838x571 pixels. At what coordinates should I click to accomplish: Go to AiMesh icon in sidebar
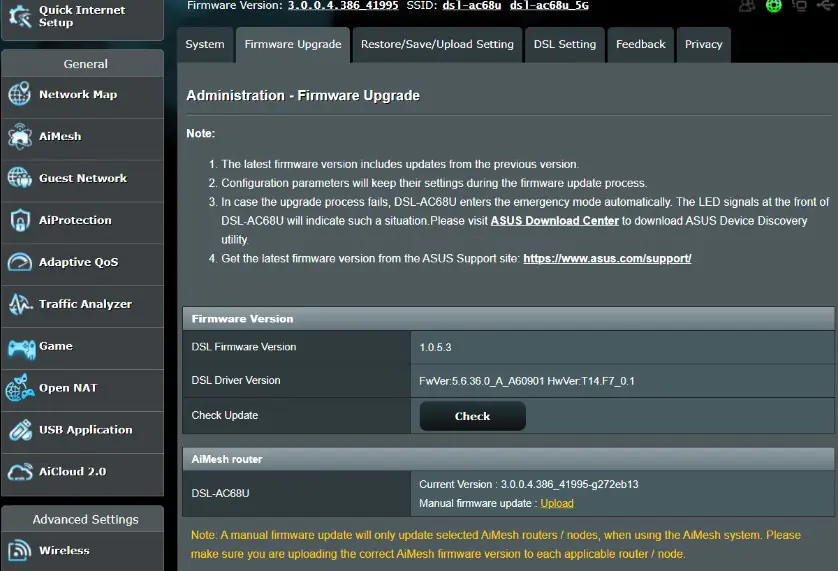pos(20,136)
